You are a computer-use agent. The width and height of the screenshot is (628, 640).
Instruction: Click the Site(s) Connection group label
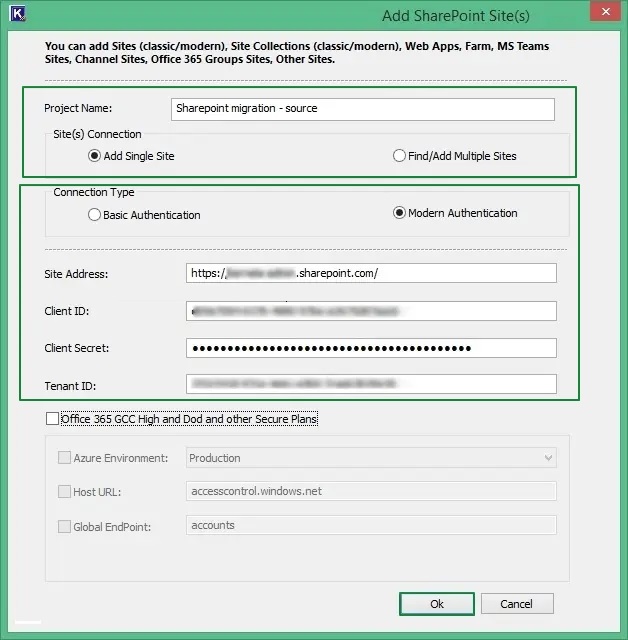(97, 134)
